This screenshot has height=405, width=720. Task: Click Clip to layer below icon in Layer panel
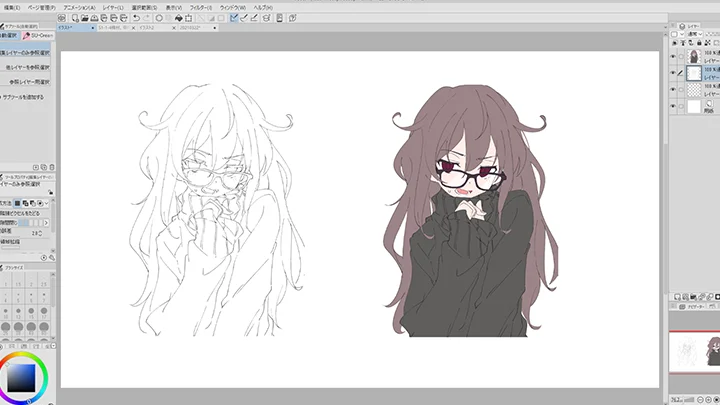tap(675, 43)
